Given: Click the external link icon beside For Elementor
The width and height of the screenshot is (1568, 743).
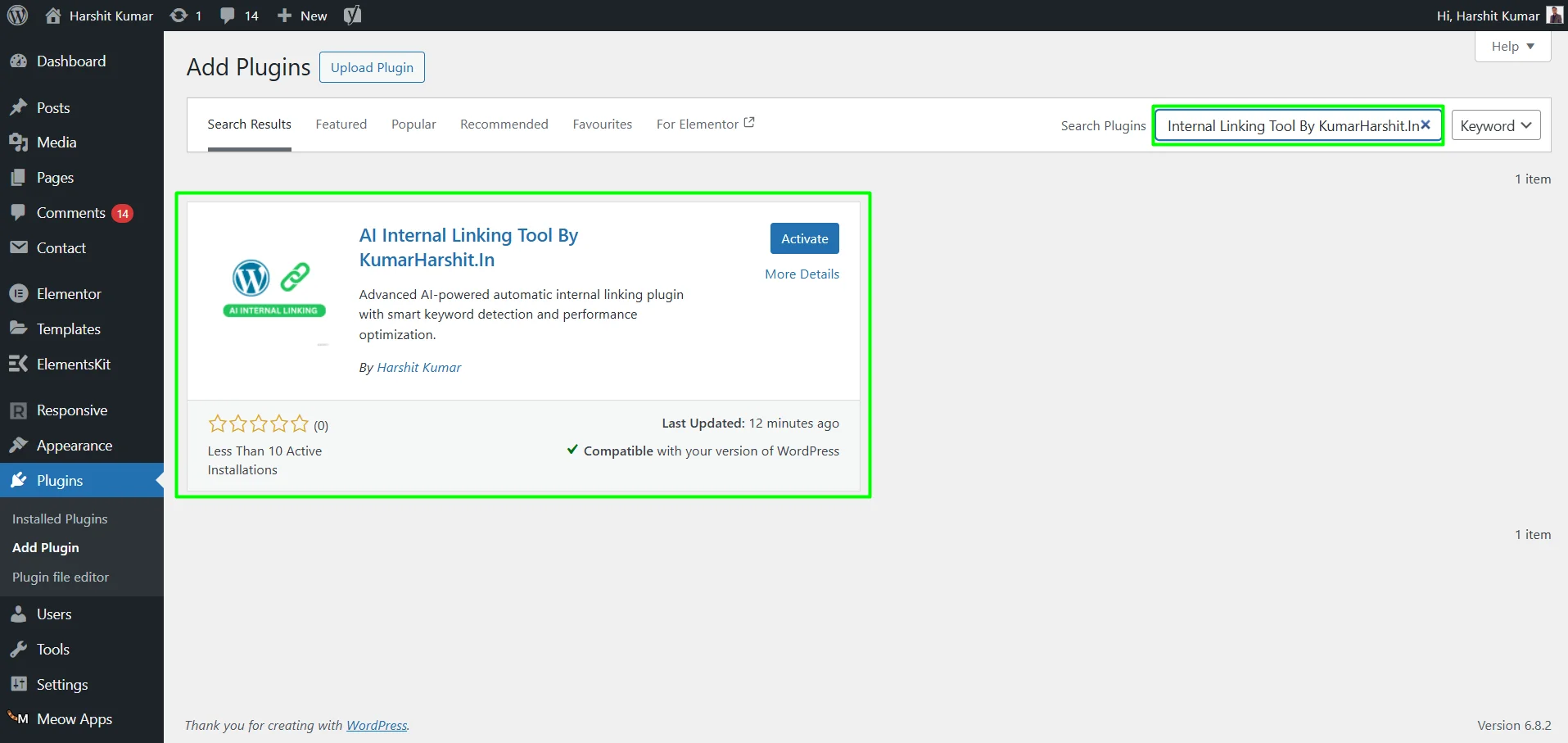Looking at the screenshot, I should pyautogui.click(x=748, y=123).
